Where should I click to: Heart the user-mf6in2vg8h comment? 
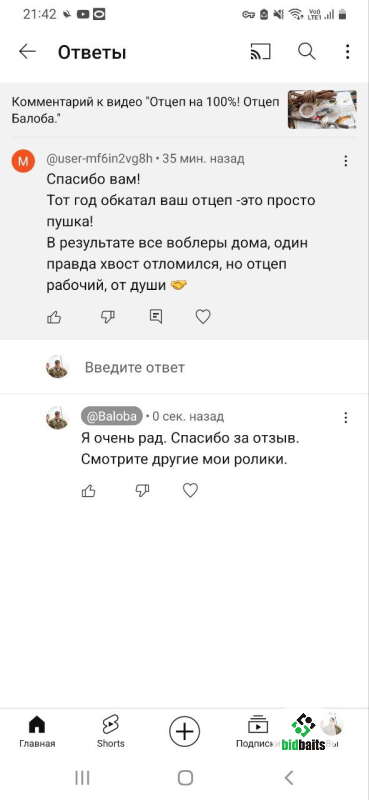click(203, 317)
